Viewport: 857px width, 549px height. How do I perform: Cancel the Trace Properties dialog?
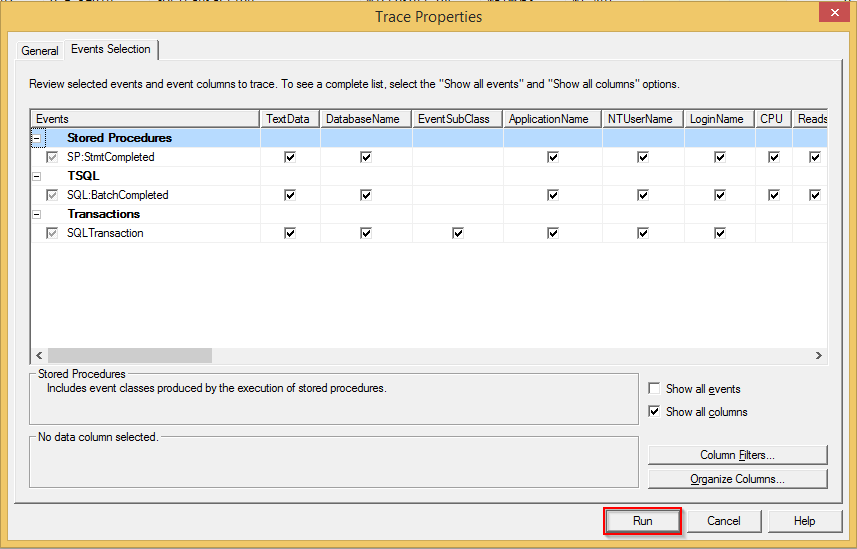724,521
